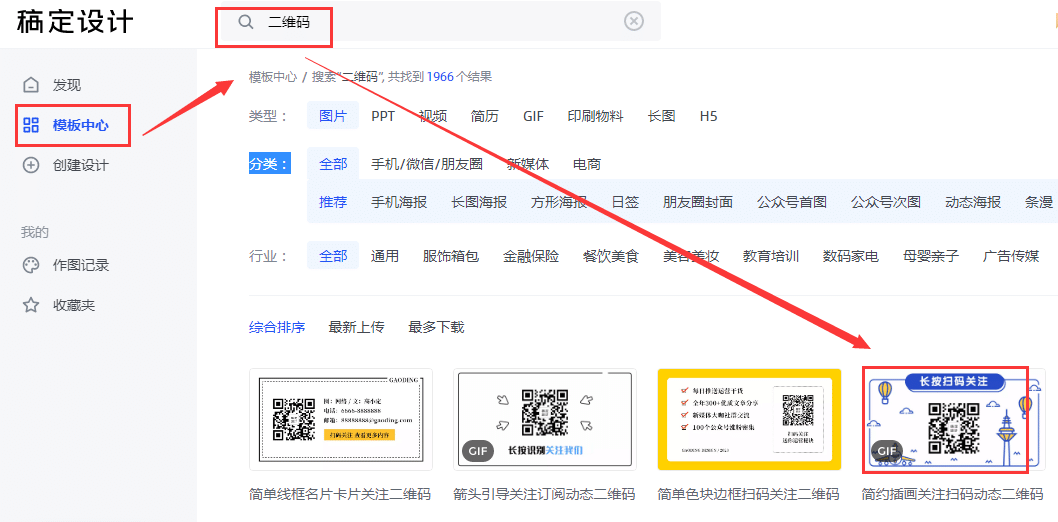Image resolution: width=1058 pixels, height=522 pixels.
Task: Click title text 简单色块边框扫码关注二维码
Action: click(x=748, y=494)
